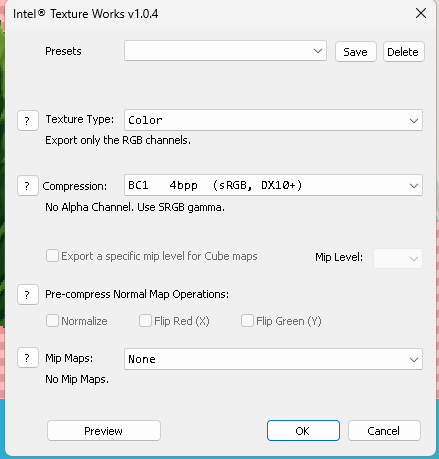Open the Mip Maps help button
The height and width of the screenshot is (459, 439).
[28, 358]
